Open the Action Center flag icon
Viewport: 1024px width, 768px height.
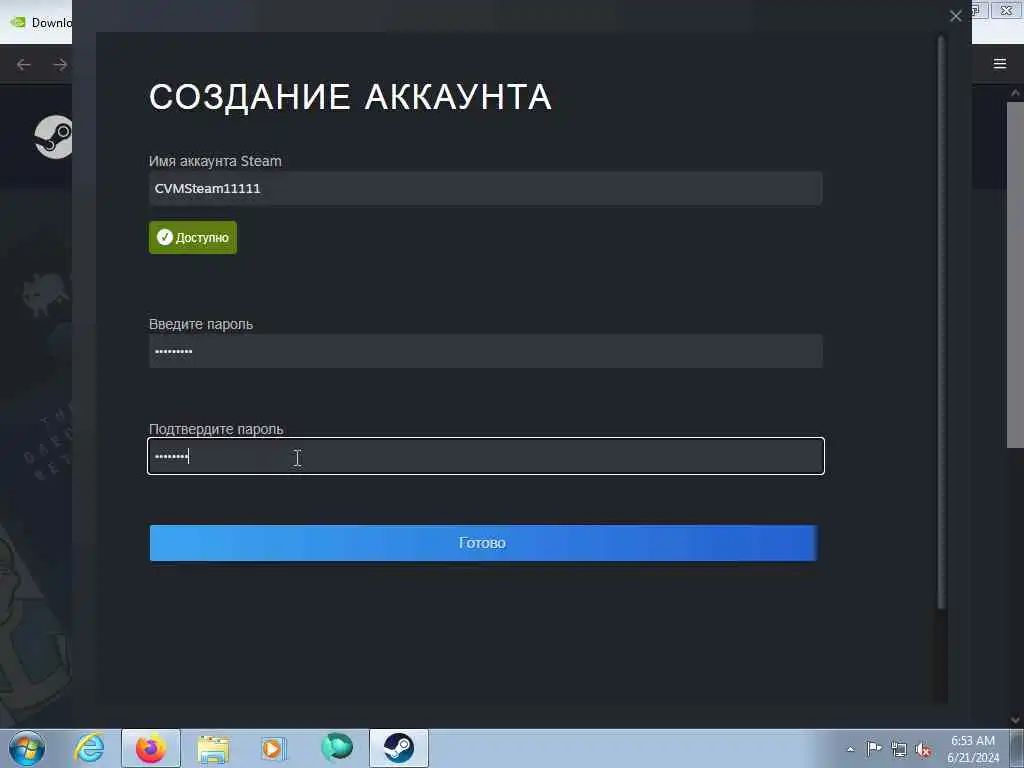click(873, 749)
